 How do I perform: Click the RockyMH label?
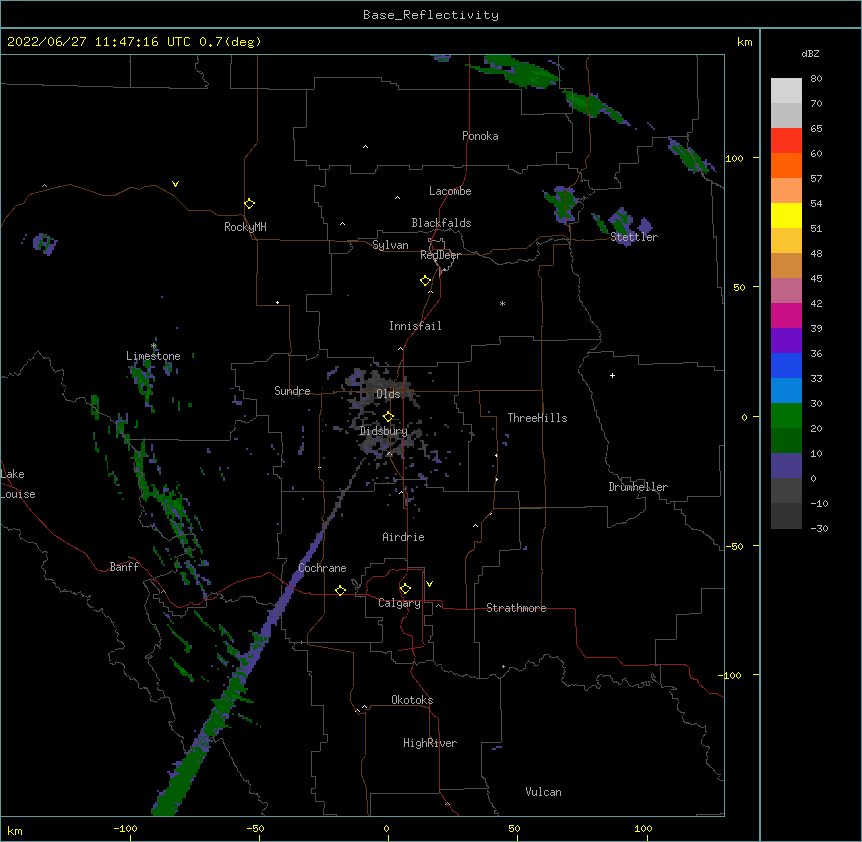(x=245, y=227)
